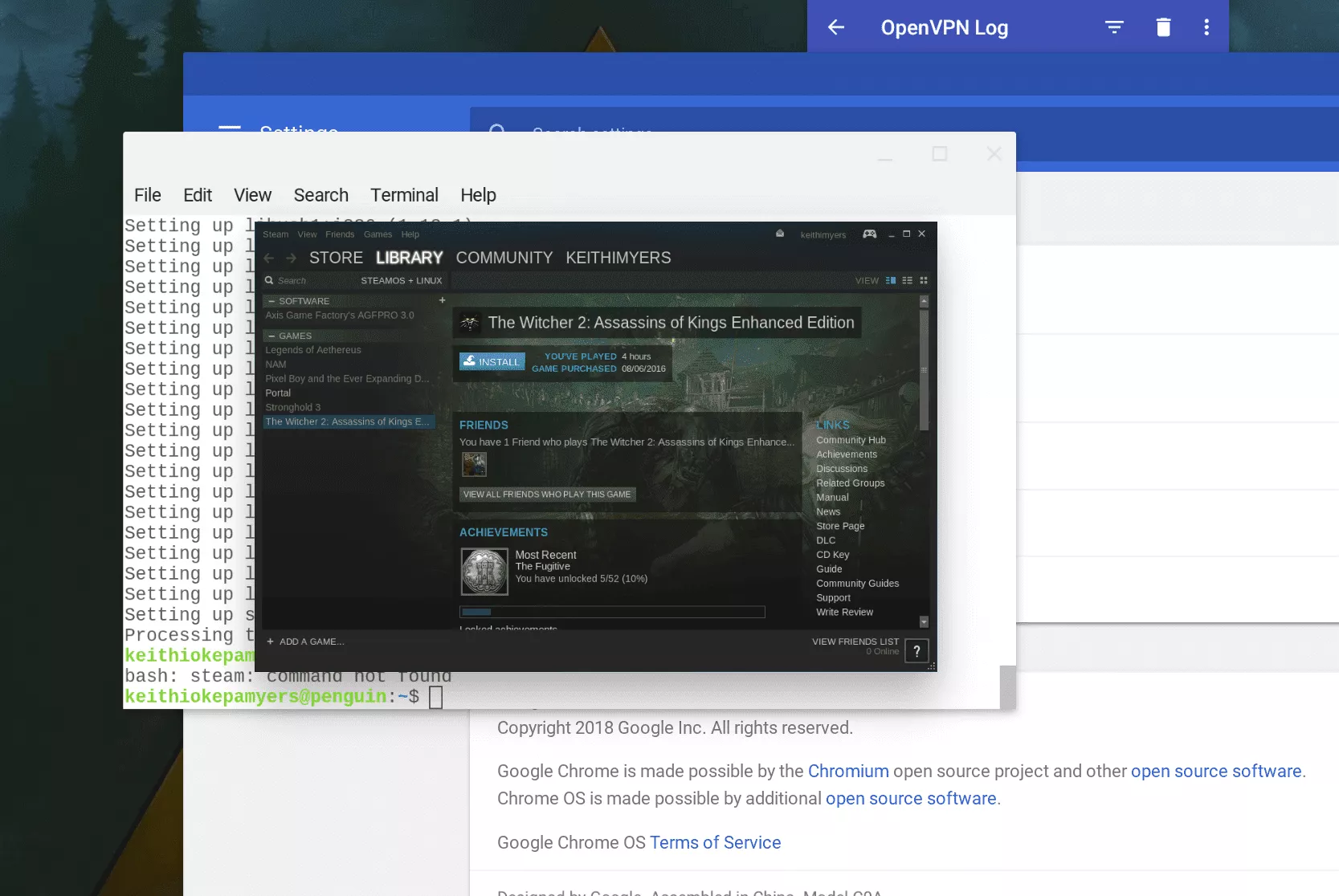This screenshot has height=896, width=1339.
Task: Select Portal in the games list
Action: pos(278,393)
